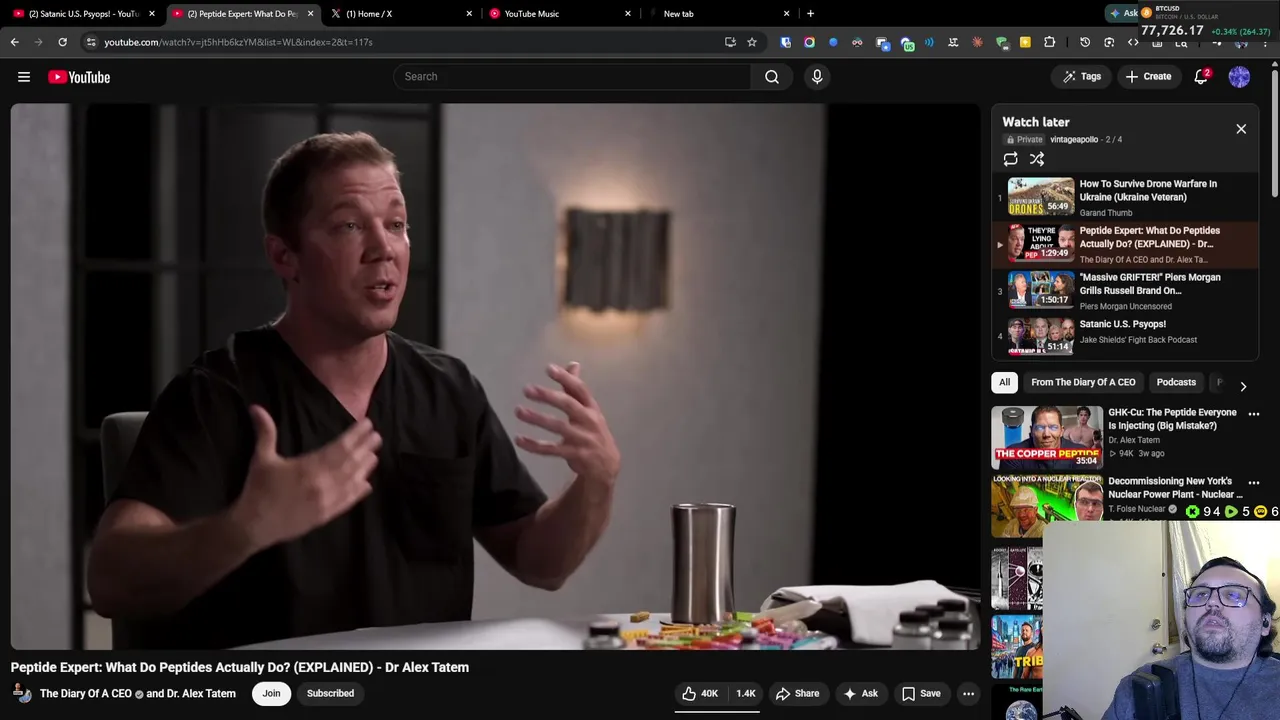Open options for GHK-Cu video suggestion

click(1254, 414)
